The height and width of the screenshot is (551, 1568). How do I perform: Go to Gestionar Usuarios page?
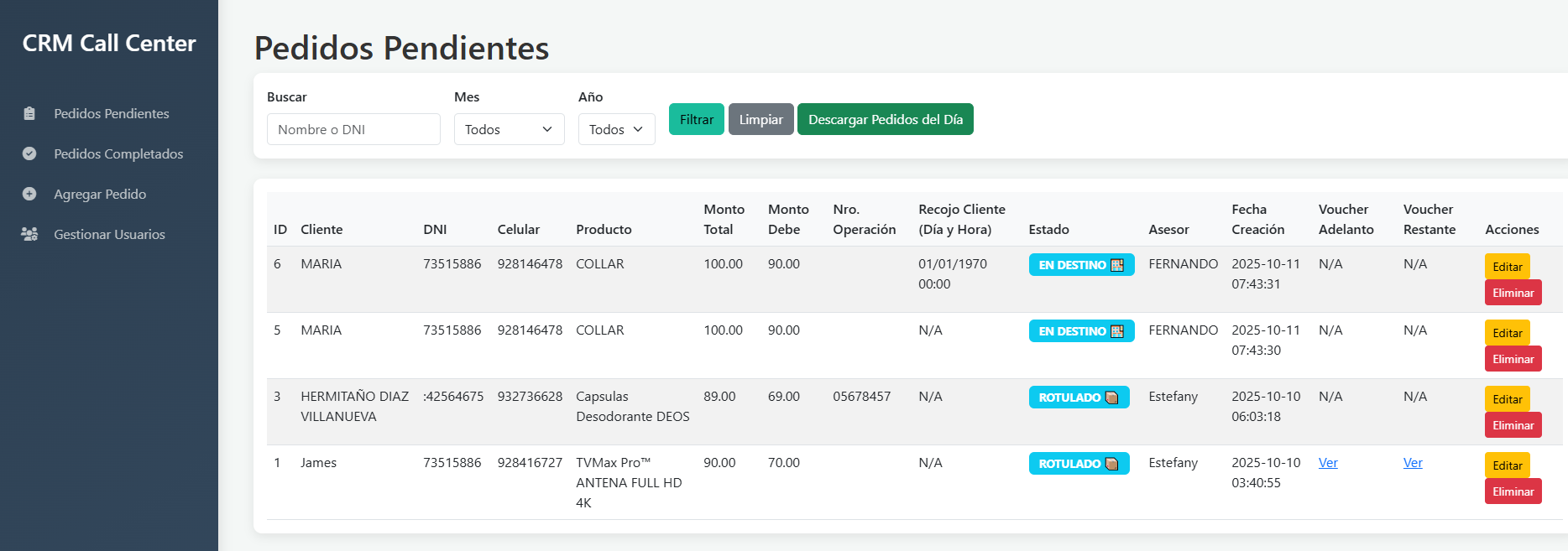[x=109, y=234]
